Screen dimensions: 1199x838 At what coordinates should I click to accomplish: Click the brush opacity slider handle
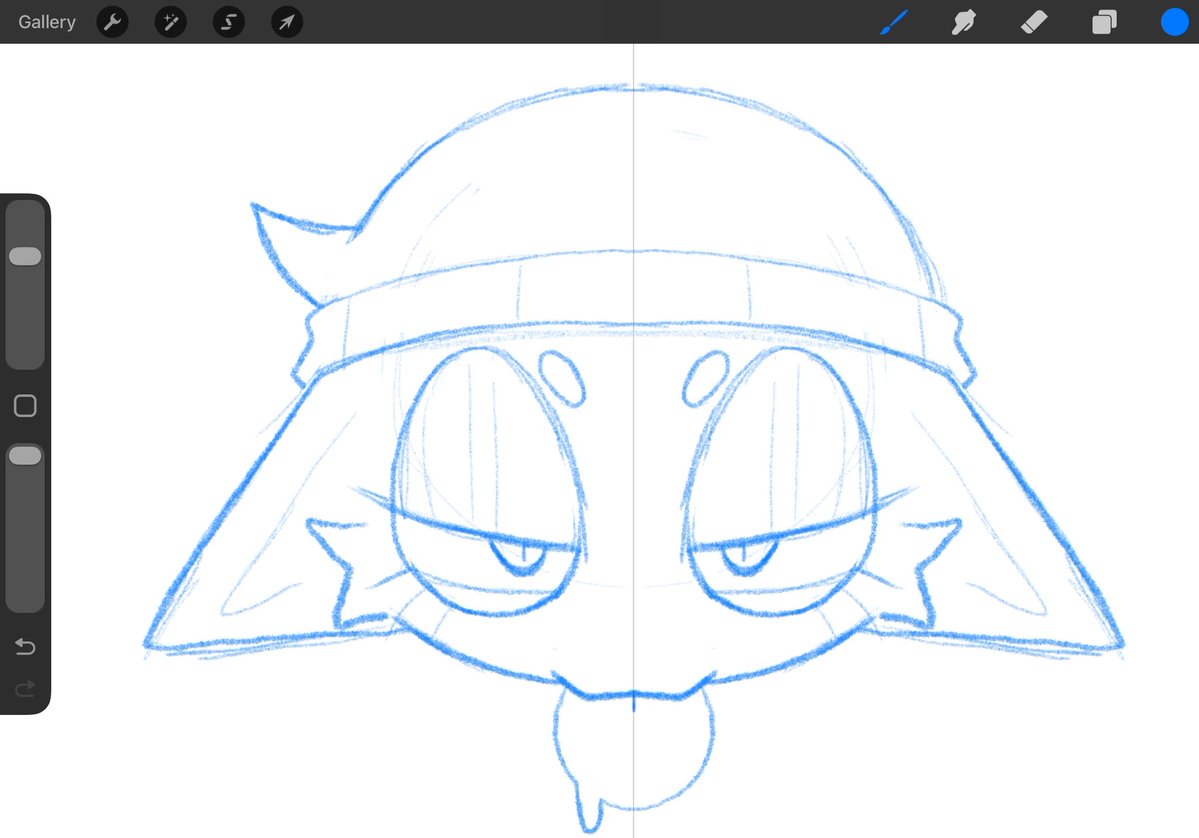tap(25, 456)
